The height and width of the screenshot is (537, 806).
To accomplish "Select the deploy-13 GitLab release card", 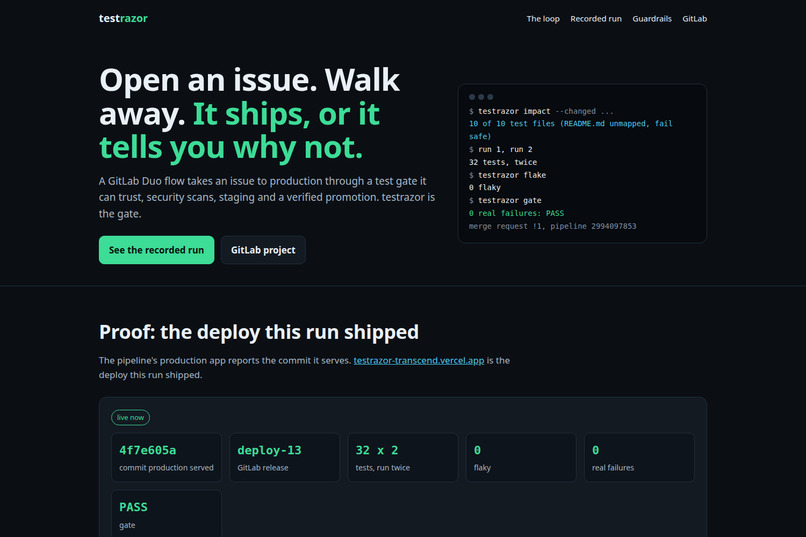I will click(284, 457).
